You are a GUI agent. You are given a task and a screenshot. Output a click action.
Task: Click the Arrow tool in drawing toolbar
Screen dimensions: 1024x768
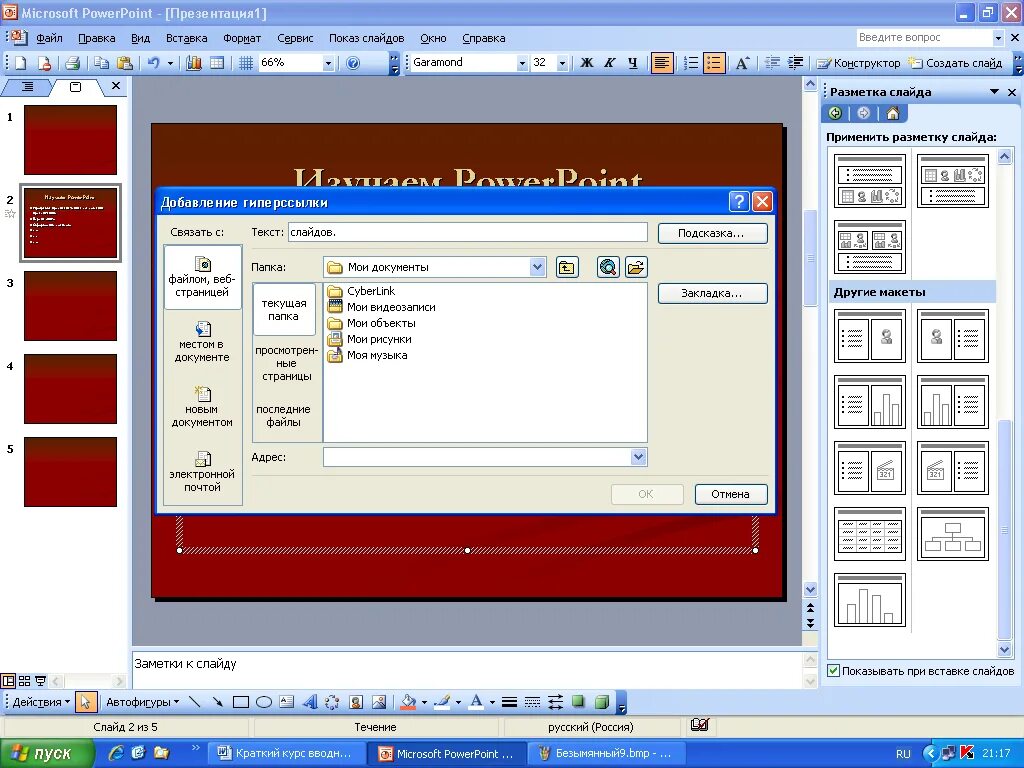217,702
